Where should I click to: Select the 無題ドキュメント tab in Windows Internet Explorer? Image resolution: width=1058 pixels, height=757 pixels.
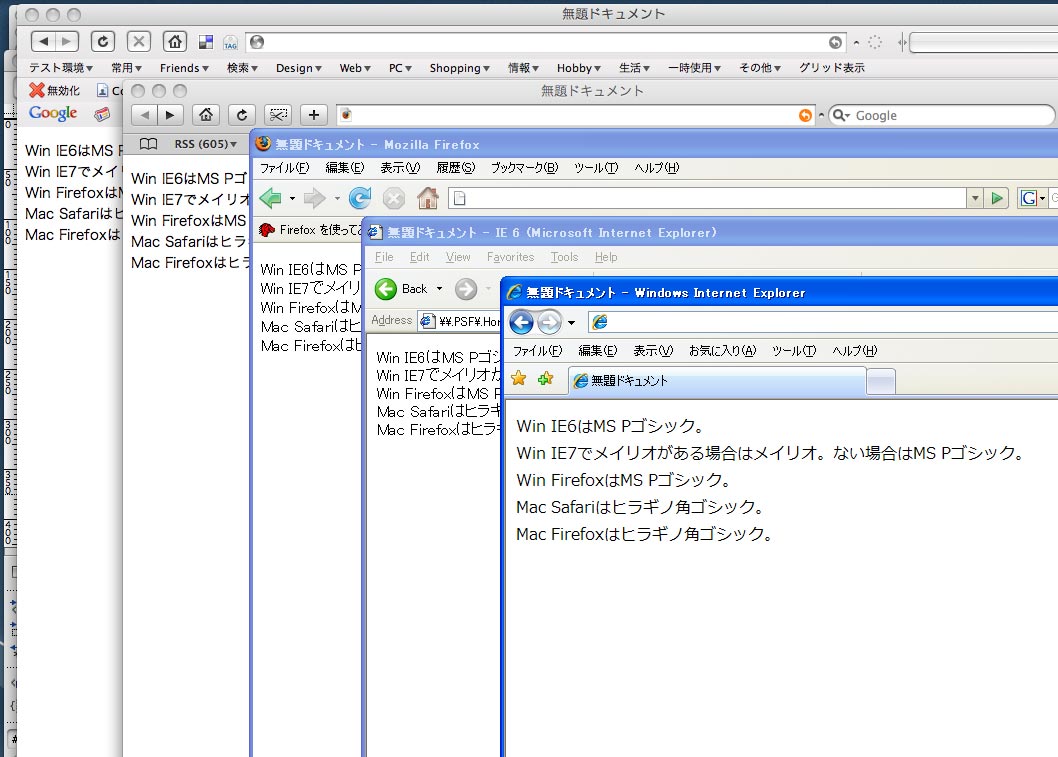click(x=717, y=381)
